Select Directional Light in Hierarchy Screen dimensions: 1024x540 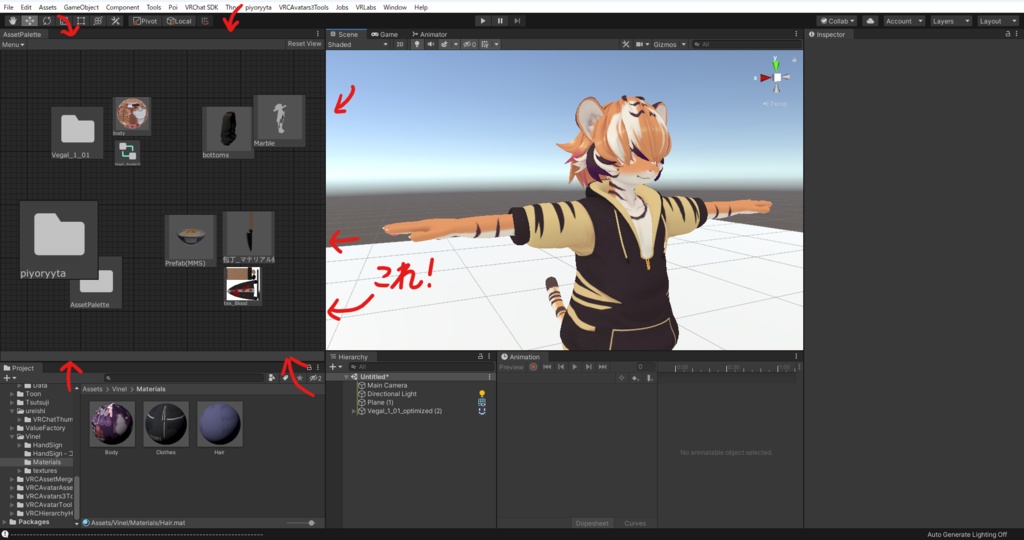click(392, 394)
